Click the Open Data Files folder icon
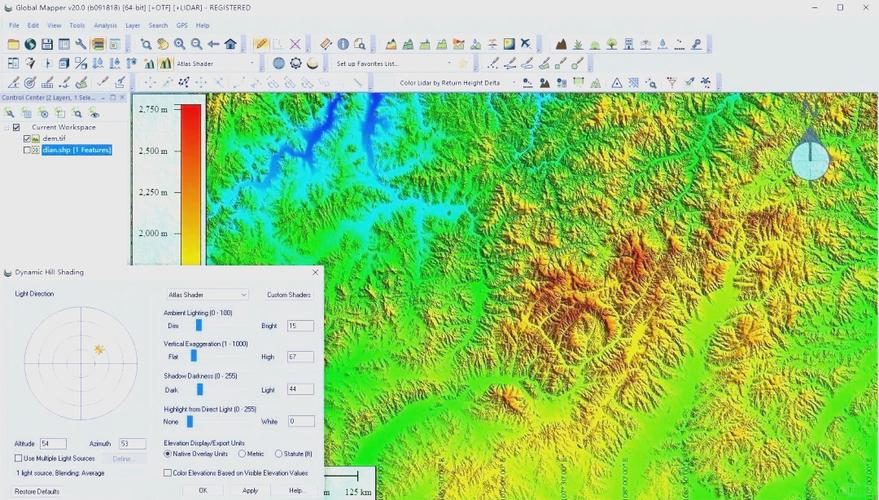Image resolution: width=879 pixels, height=500 pixels. (13, 44)
